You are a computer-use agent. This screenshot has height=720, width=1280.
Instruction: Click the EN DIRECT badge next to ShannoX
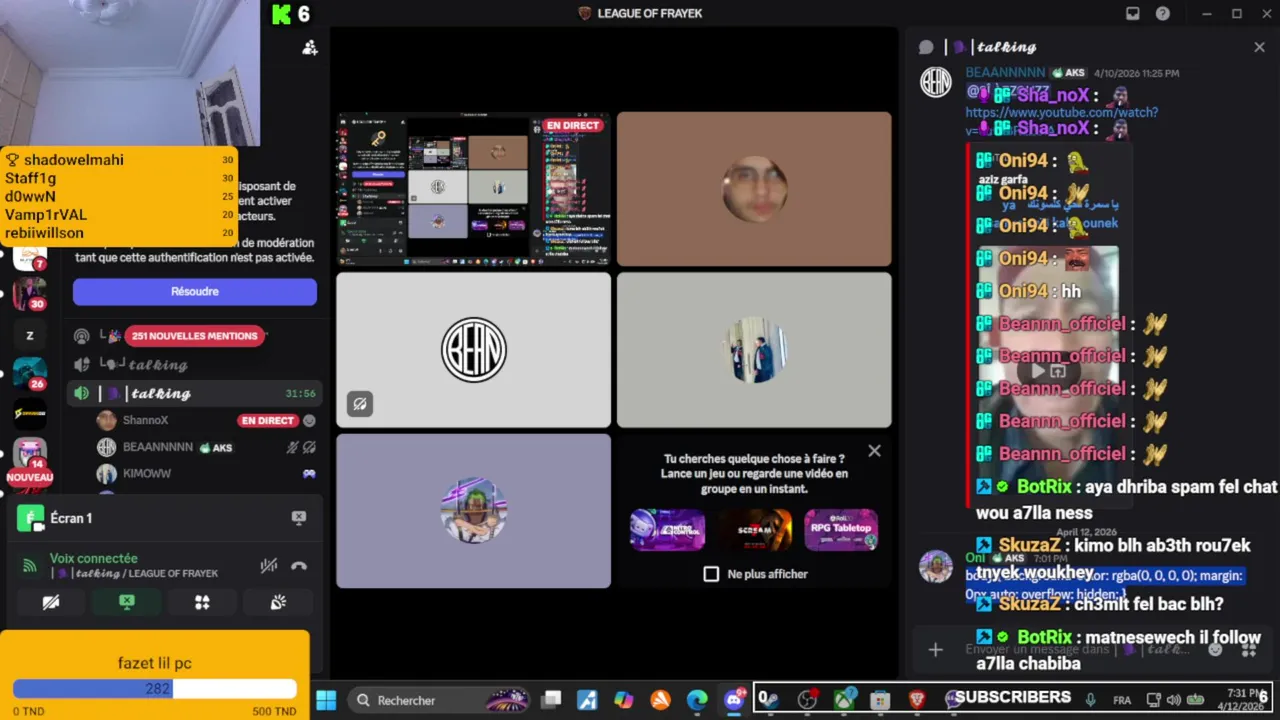tap(267, 420)
